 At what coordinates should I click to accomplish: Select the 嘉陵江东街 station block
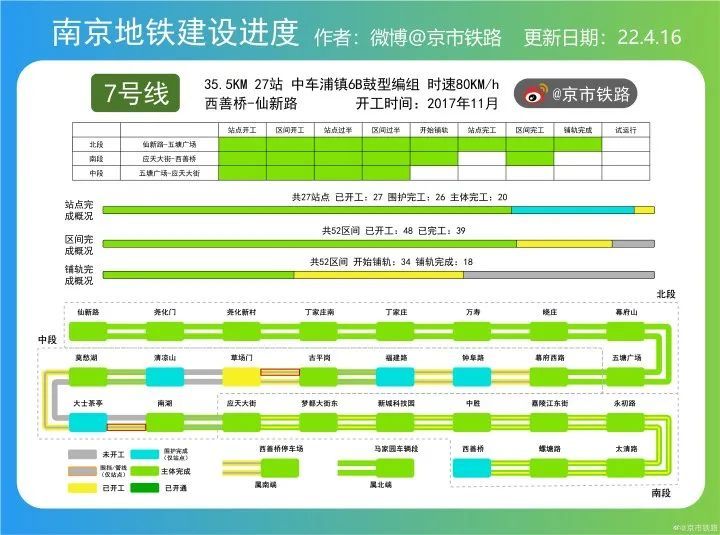coord(549,422)
